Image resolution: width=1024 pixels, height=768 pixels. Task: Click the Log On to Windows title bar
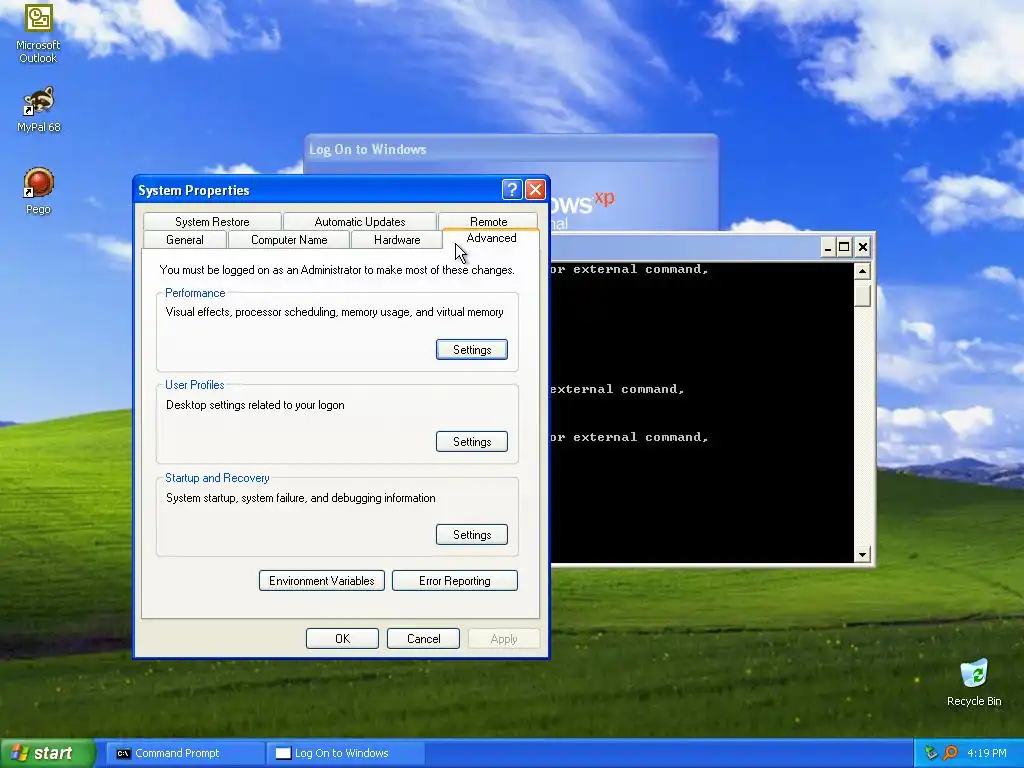tap(511, 149)
